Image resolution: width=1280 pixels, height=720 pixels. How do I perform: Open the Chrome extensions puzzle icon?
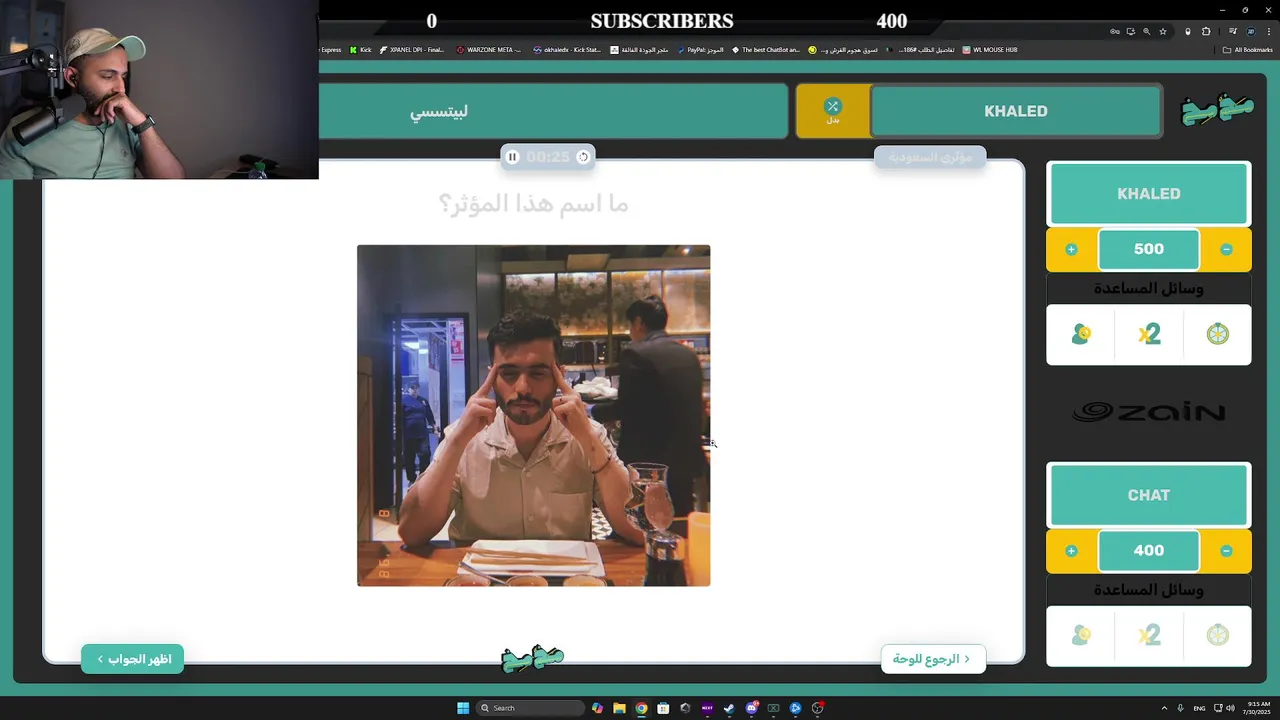tap(1207, 31)
